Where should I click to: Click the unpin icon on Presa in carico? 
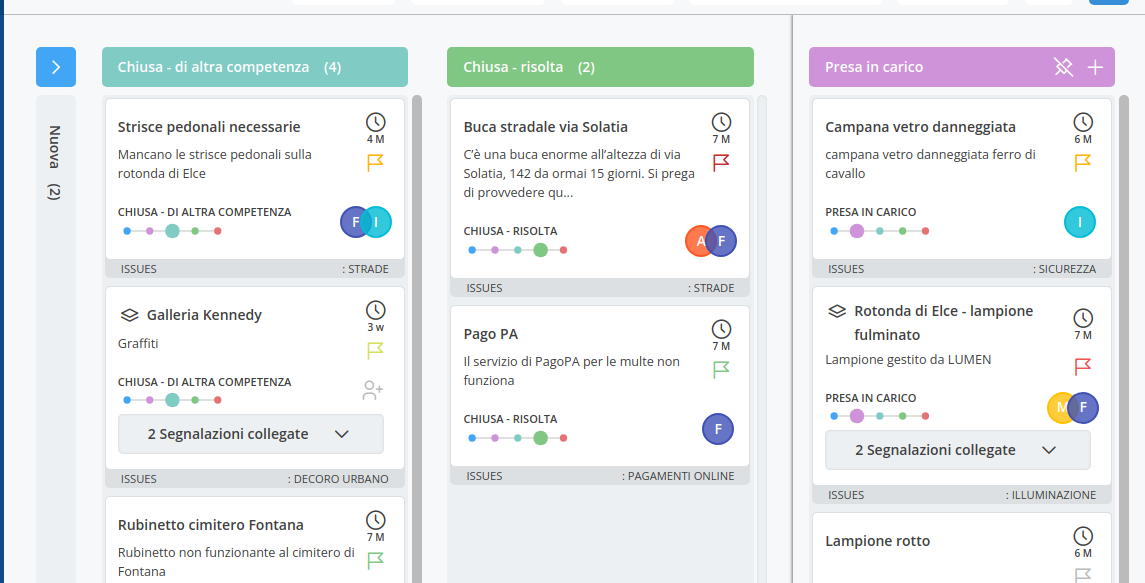pos(1063,67)
